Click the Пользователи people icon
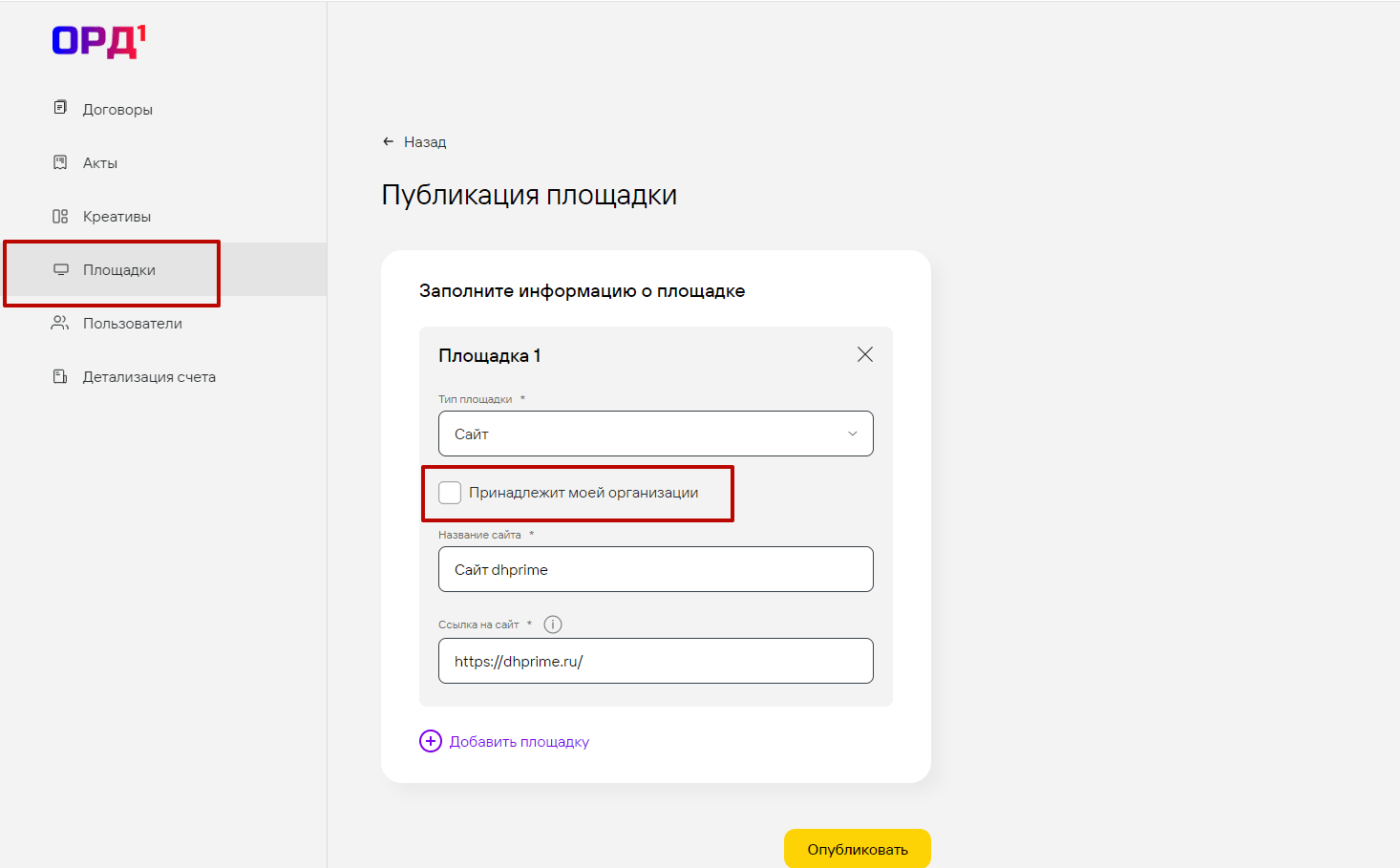This screenshot has height=868, width=1400. point(60,323)
